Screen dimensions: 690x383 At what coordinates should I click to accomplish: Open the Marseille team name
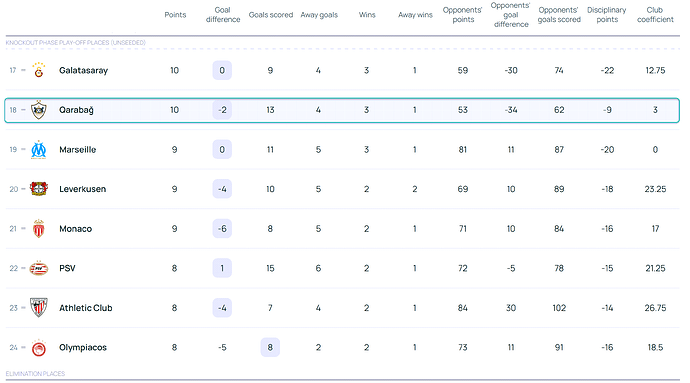coord(77,150)
